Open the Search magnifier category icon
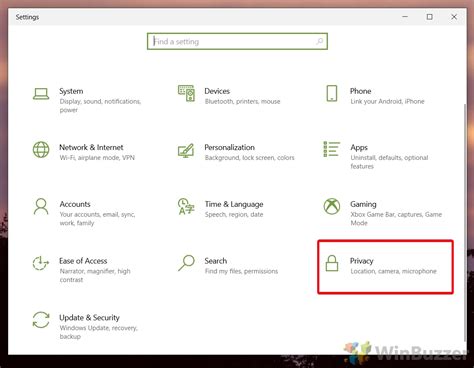474x368 pixels. [x=186, y=263]
